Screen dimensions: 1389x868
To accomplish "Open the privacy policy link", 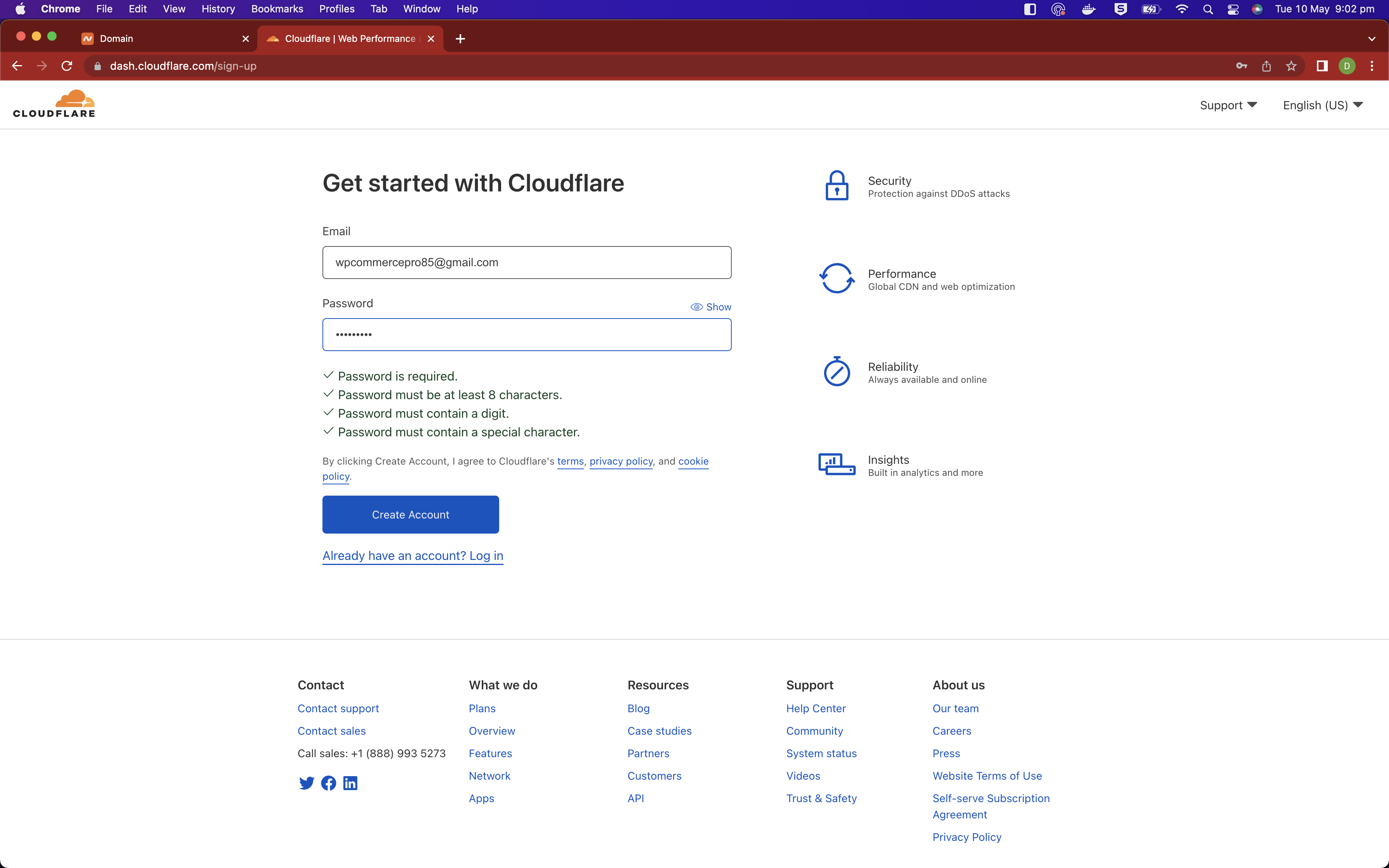I will [621, 461].
